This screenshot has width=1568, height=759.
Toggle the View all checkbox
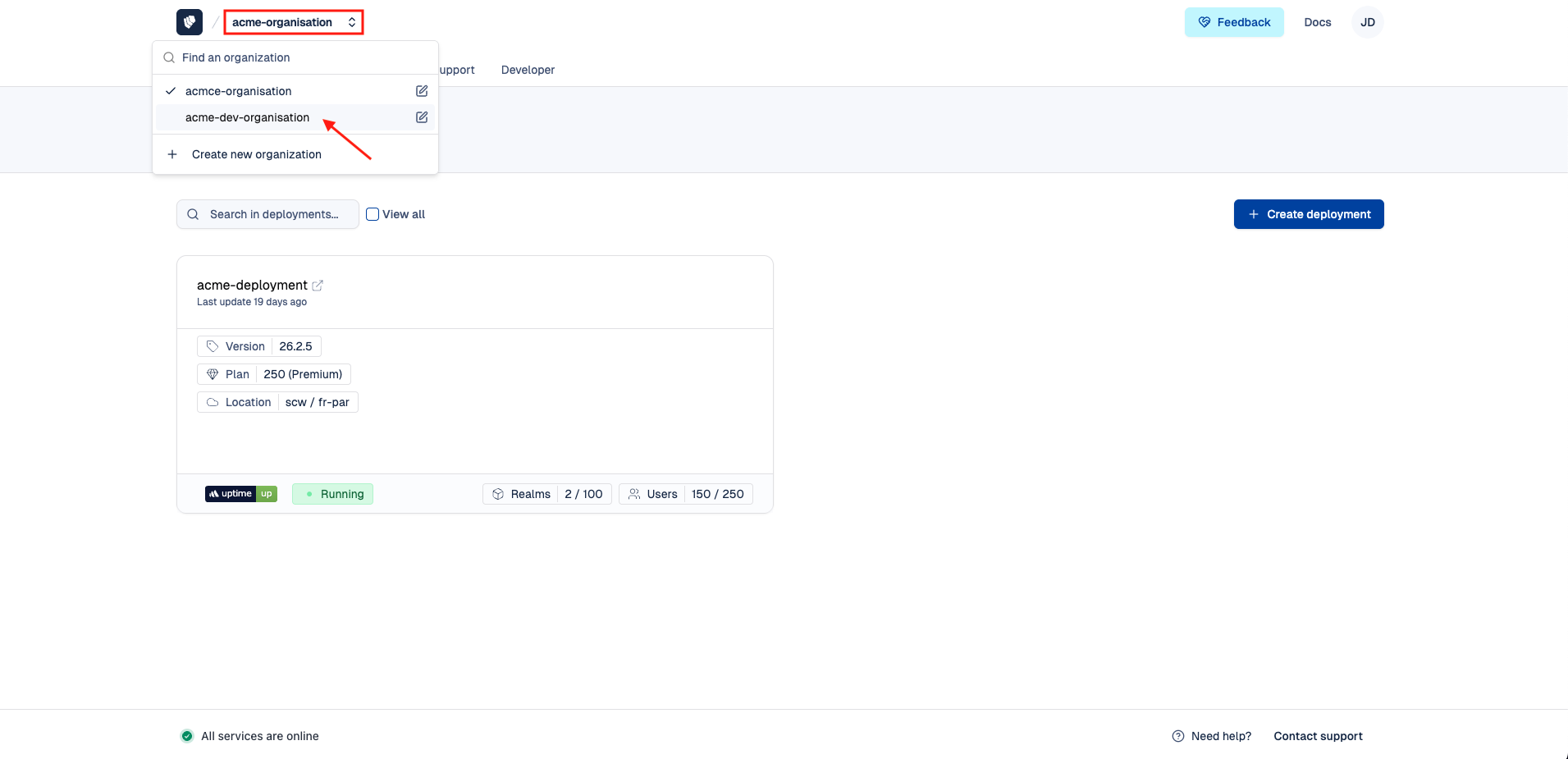click(373, 214)
